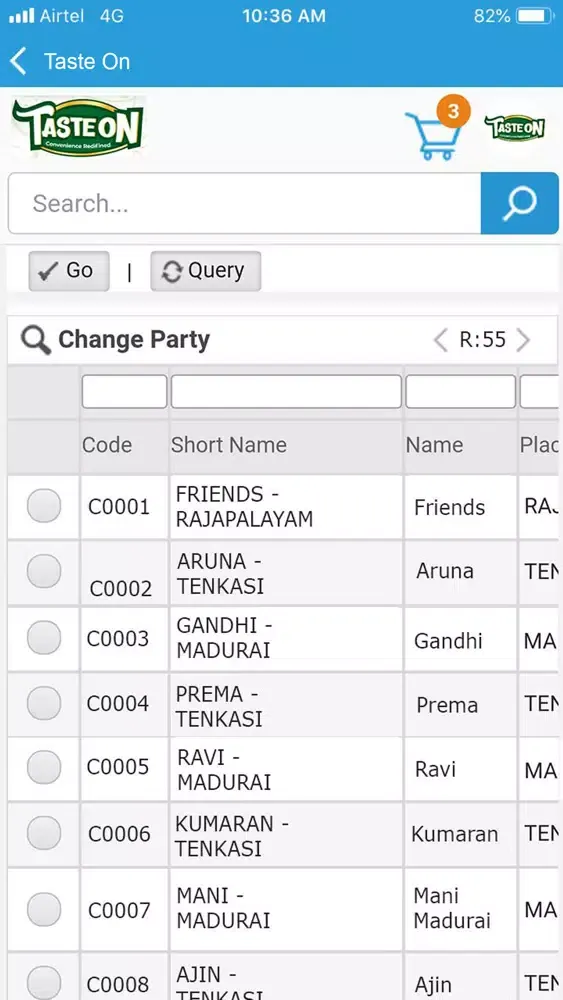
Task: Click the Code column header
Action: 107,445
